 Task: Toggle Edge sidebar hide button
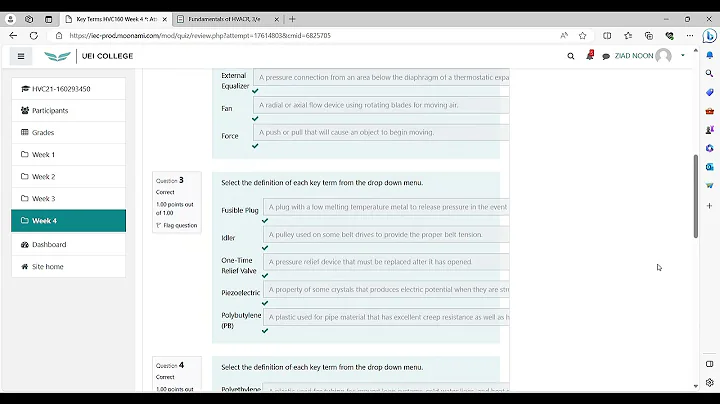click(x=709, y=364)
